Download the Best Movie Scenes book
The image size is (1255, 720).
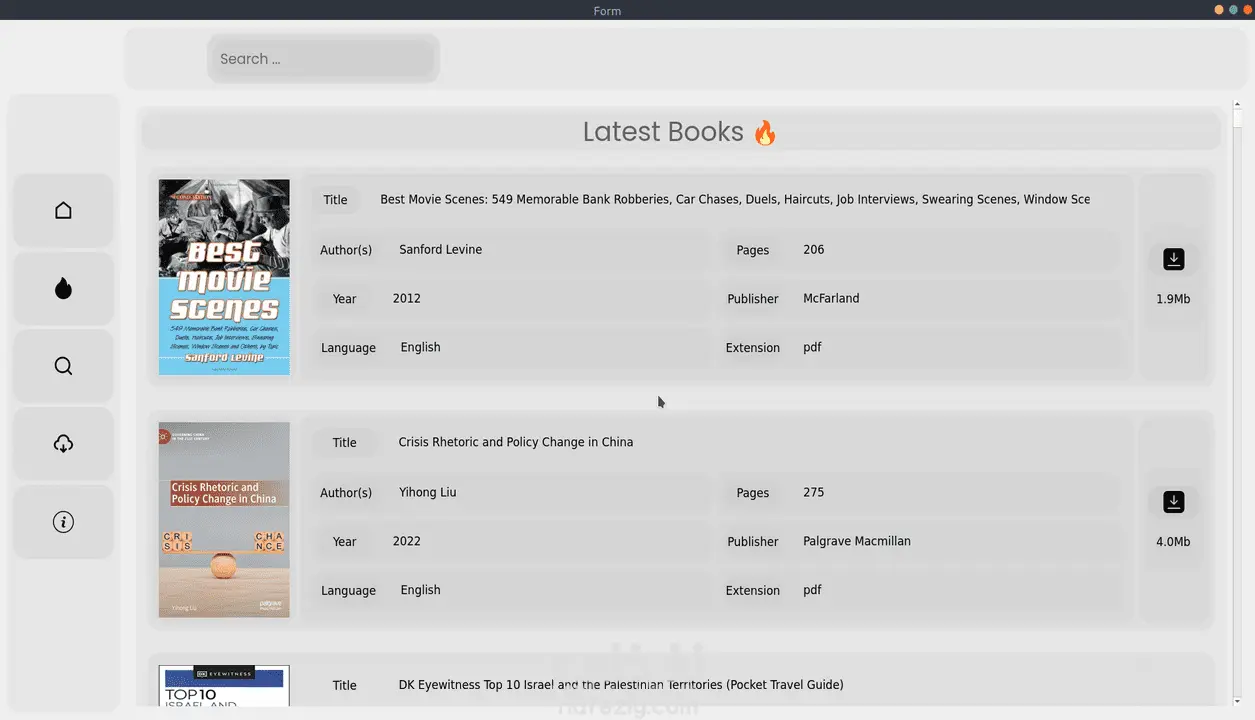1174,259
